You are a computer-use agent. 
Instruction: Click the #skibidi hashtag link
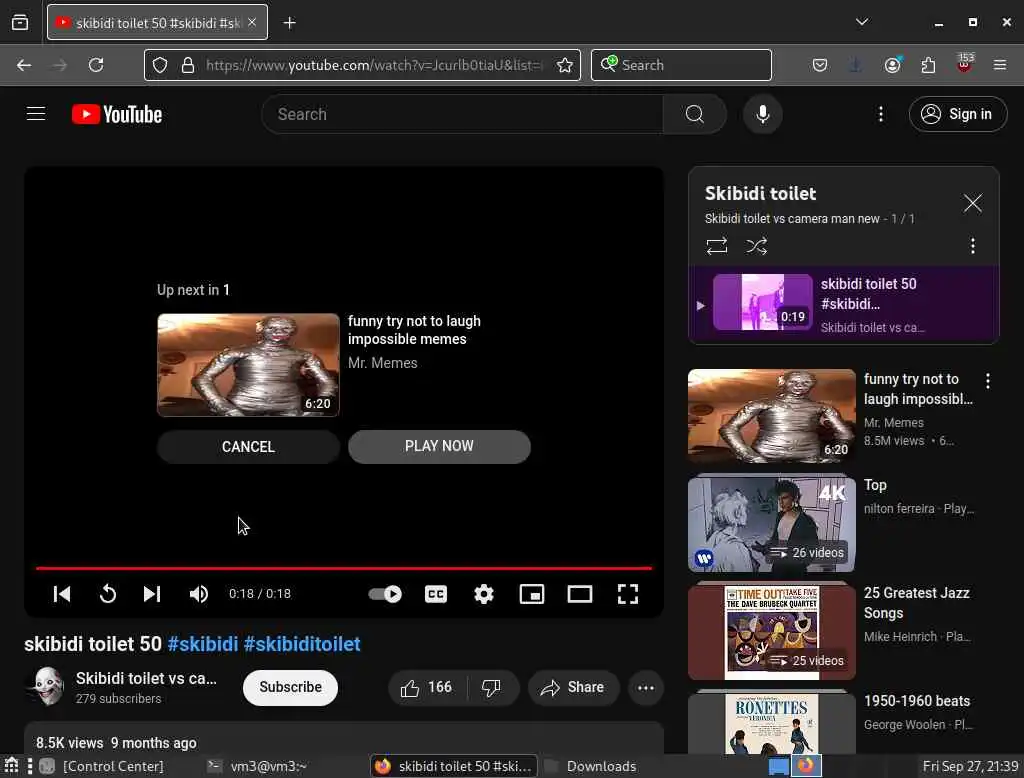pos(203,644)
